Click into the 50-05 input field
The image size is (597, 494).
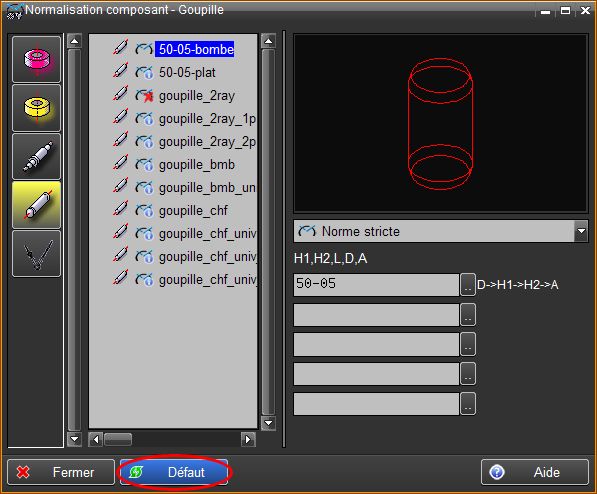376,284
